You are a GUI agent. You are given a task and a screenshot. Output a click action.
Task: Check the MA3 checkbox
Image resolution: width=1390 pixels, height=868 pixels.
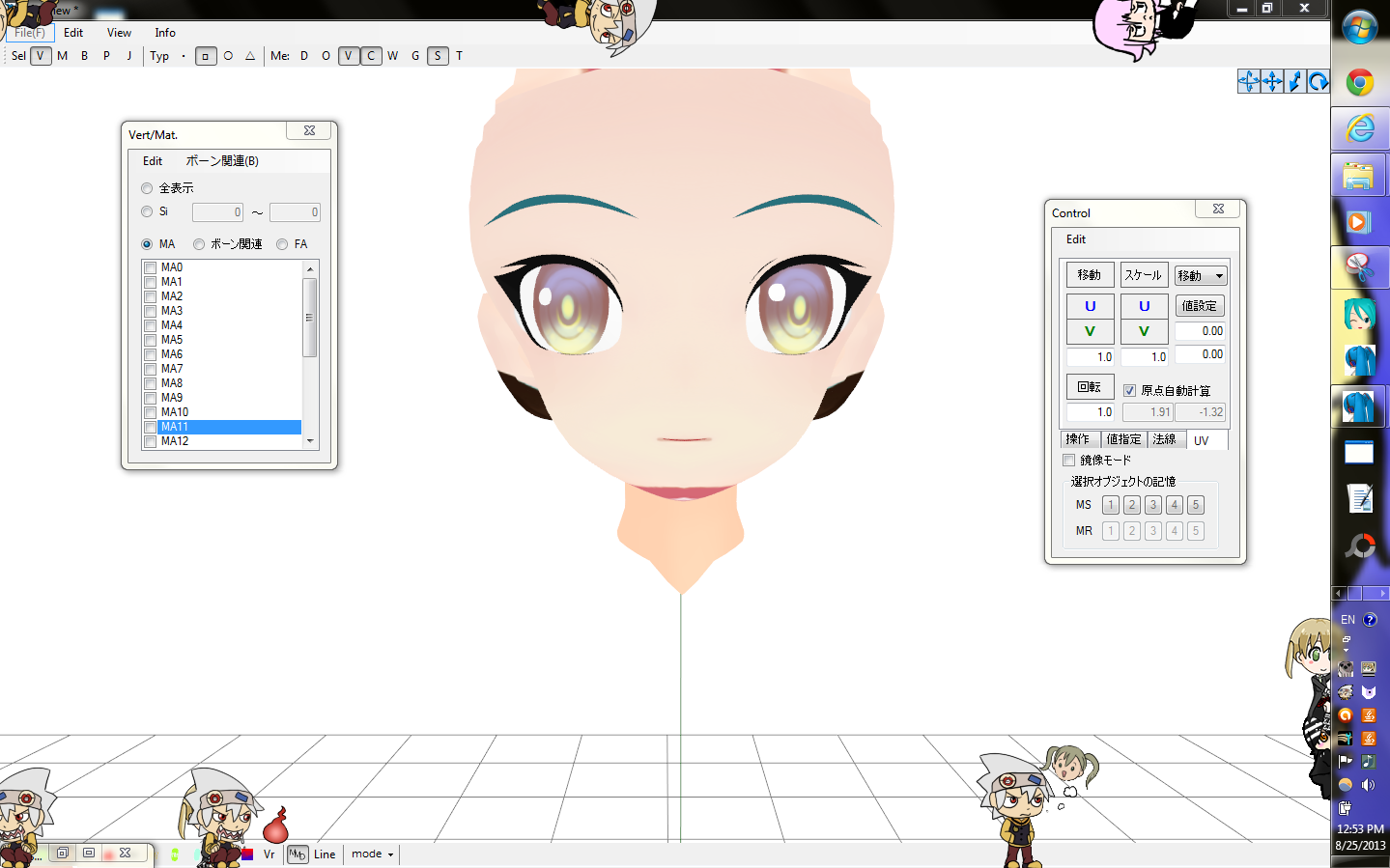[150, 311]
